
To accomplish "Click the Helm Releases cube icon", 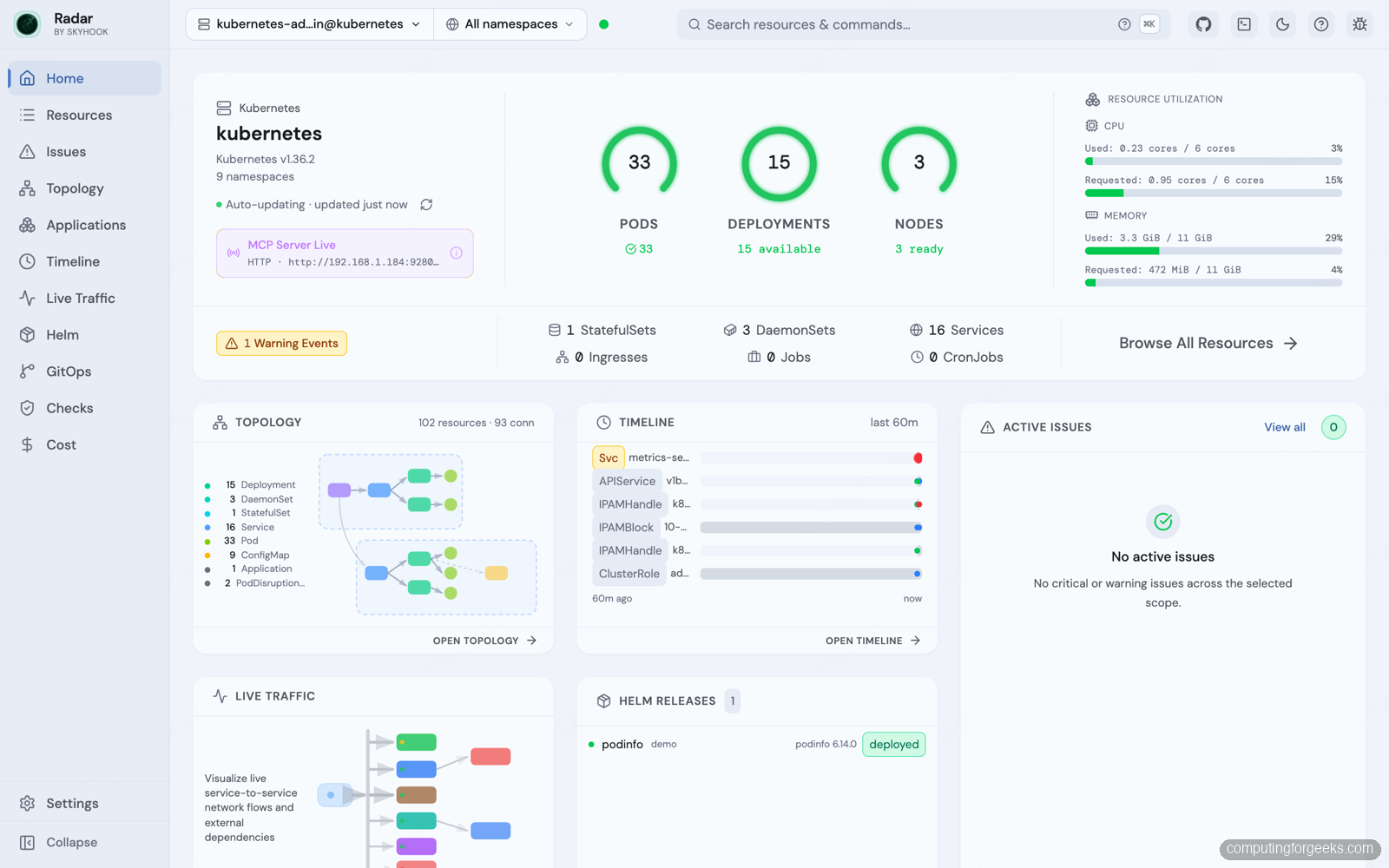I will click(603, 701).
